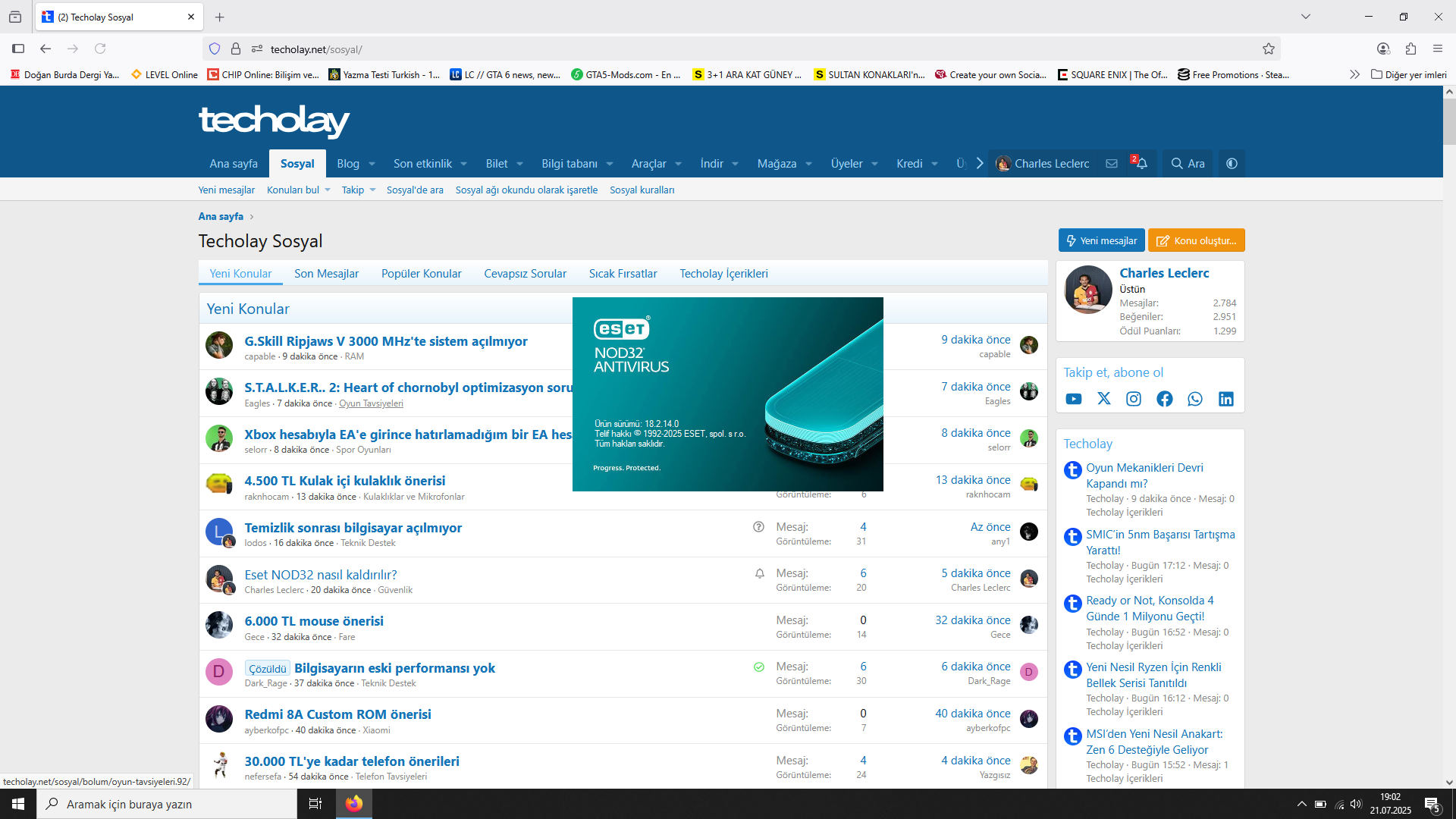Show more bookmarks with the double chevron
The width and height of the screenshot is (1456, 819).
(x=1354, y=74)
